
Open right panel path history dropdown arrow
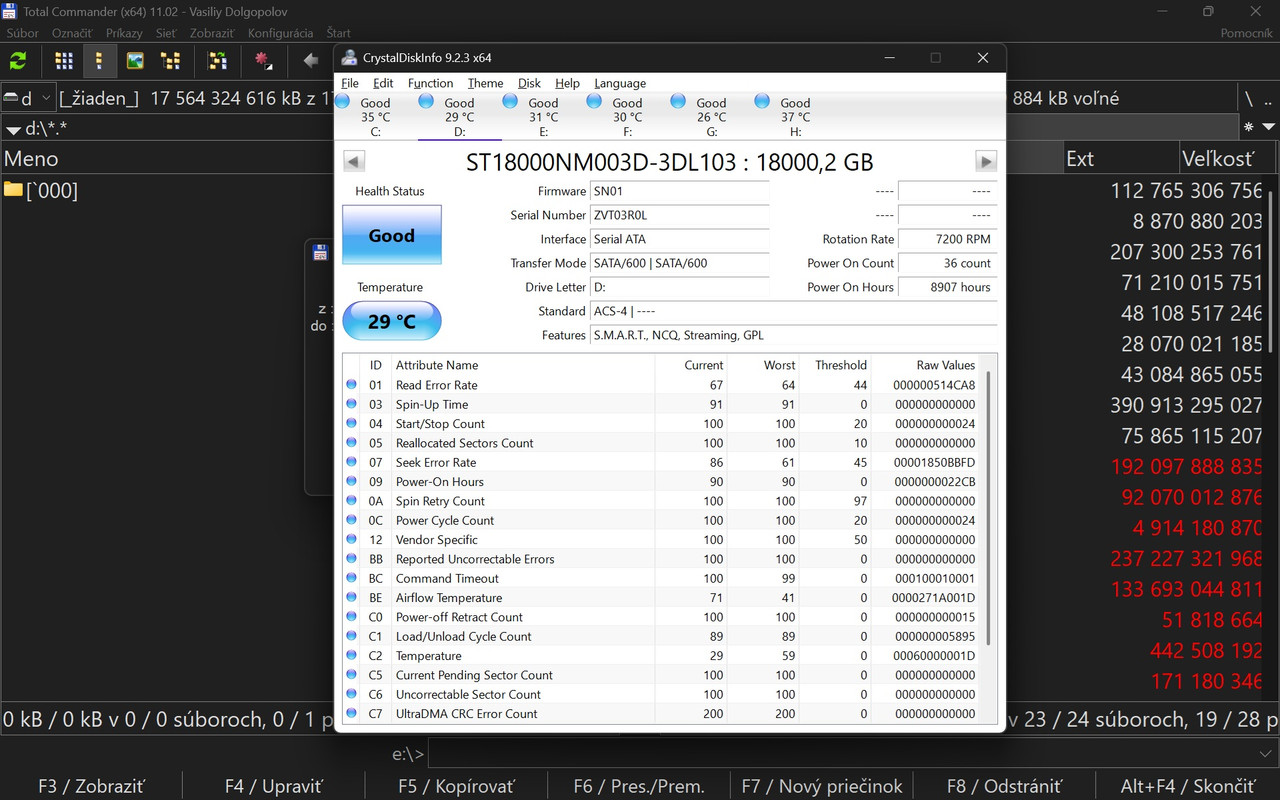pos(1269,128)
